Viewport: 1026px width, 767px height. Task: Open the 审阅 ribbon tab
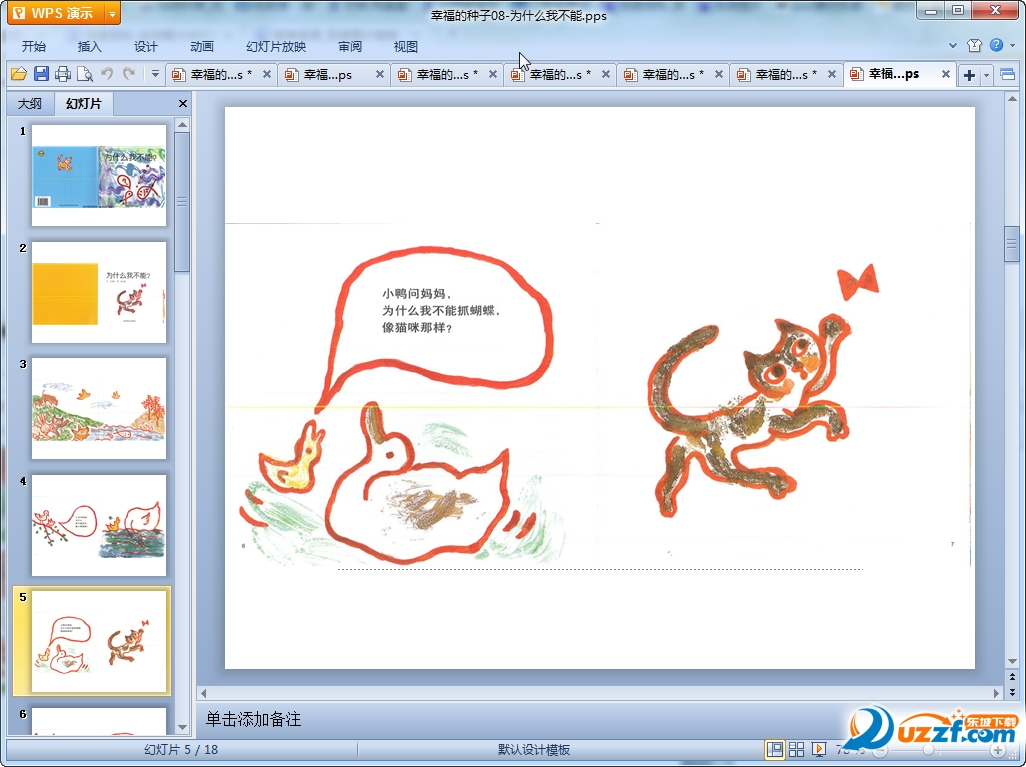[x=350, y=46]
